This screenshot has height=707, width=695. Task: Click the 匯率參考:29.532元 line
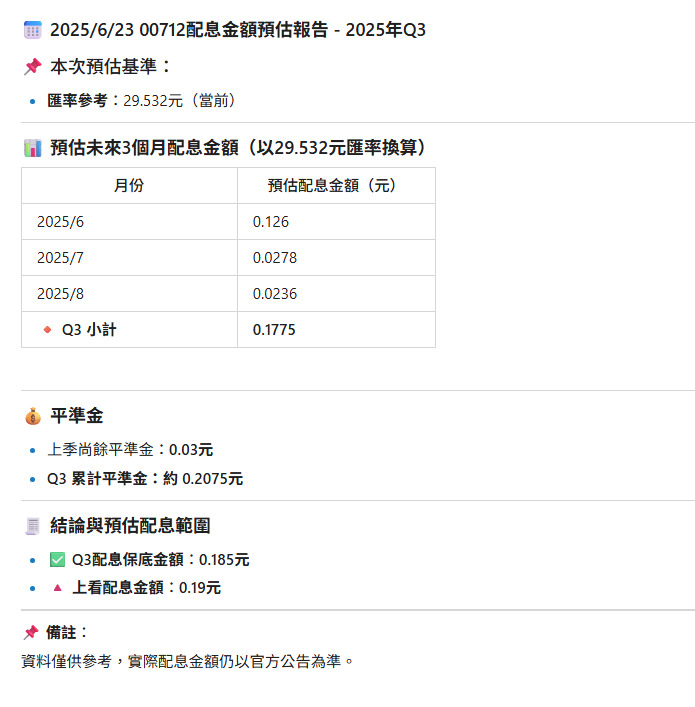pyautogui.click(x=142, y=101)
